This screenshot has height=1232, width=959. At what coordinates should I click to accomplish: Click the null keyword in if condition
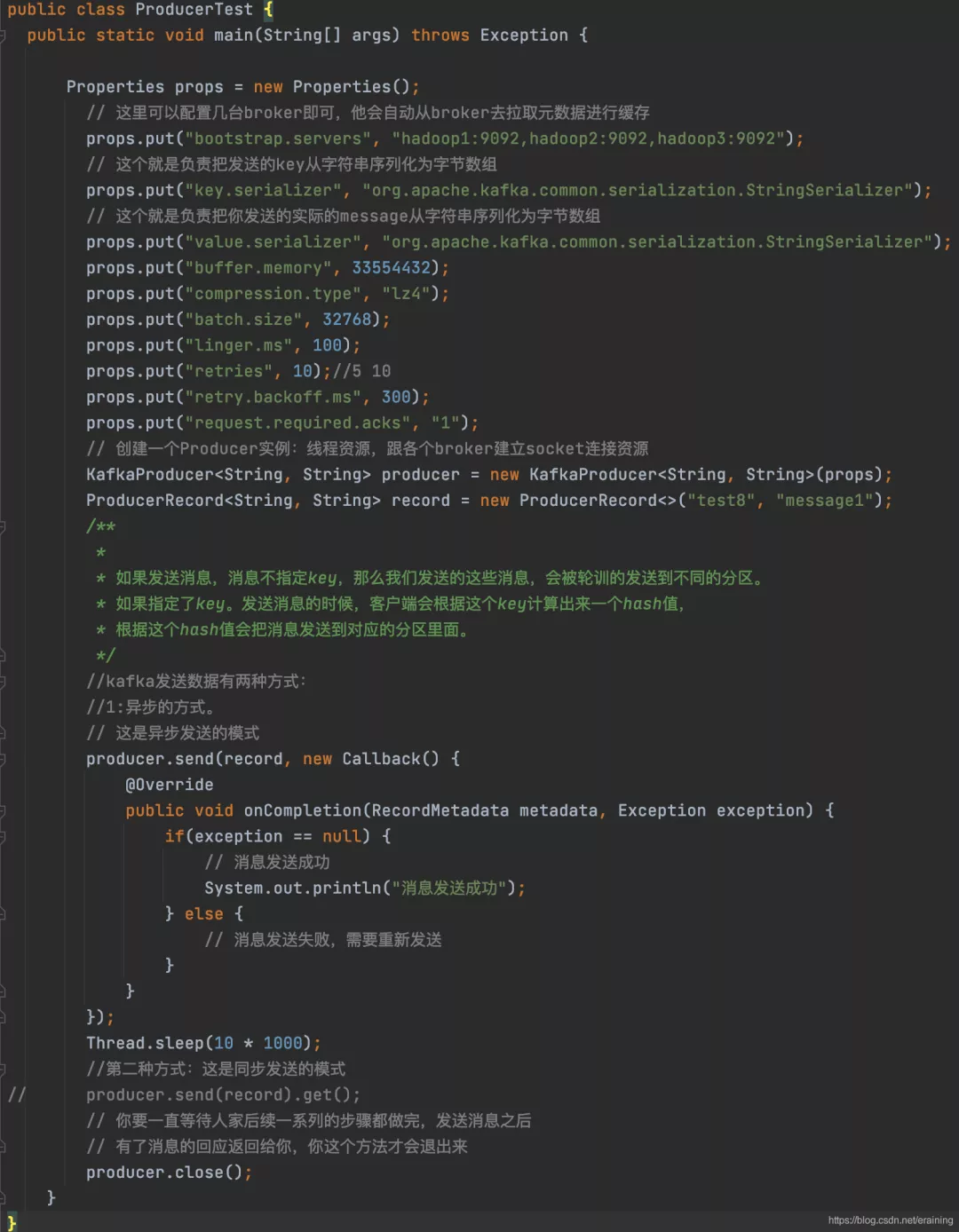[342, 836]
